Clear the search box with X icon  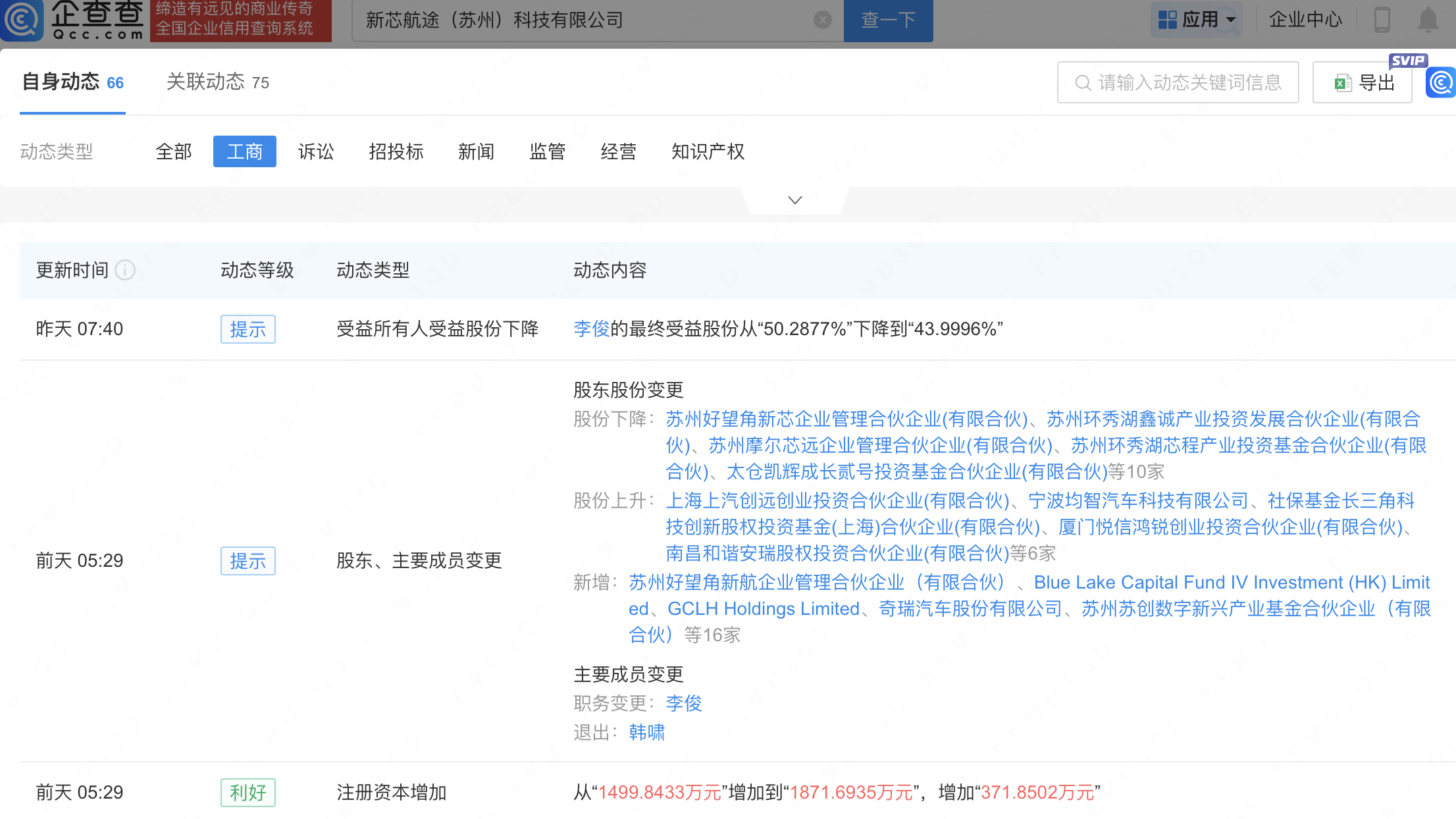pos(822,20)
